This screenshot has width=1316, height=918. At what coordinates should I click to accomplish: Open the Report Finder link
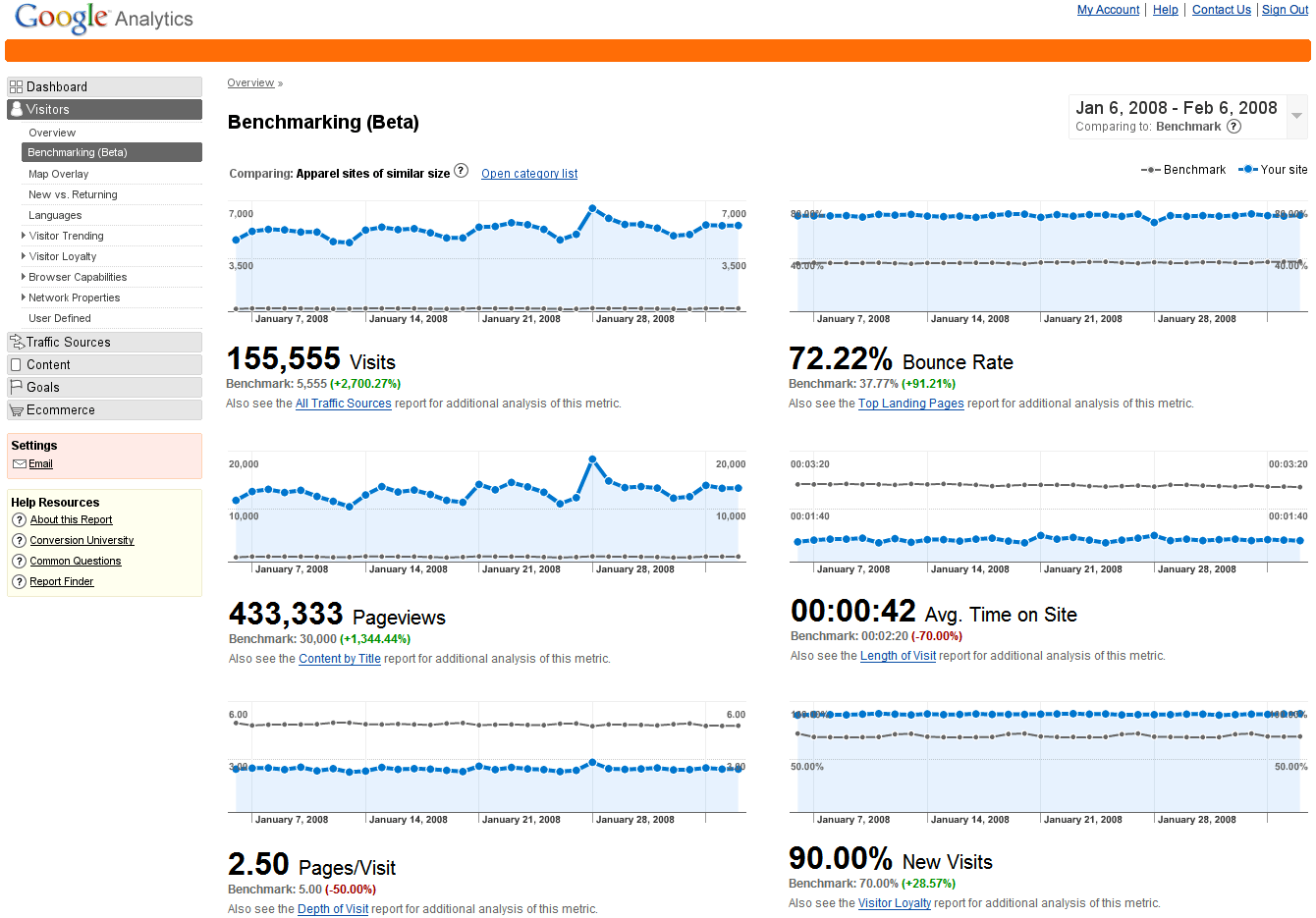(62, 582)
